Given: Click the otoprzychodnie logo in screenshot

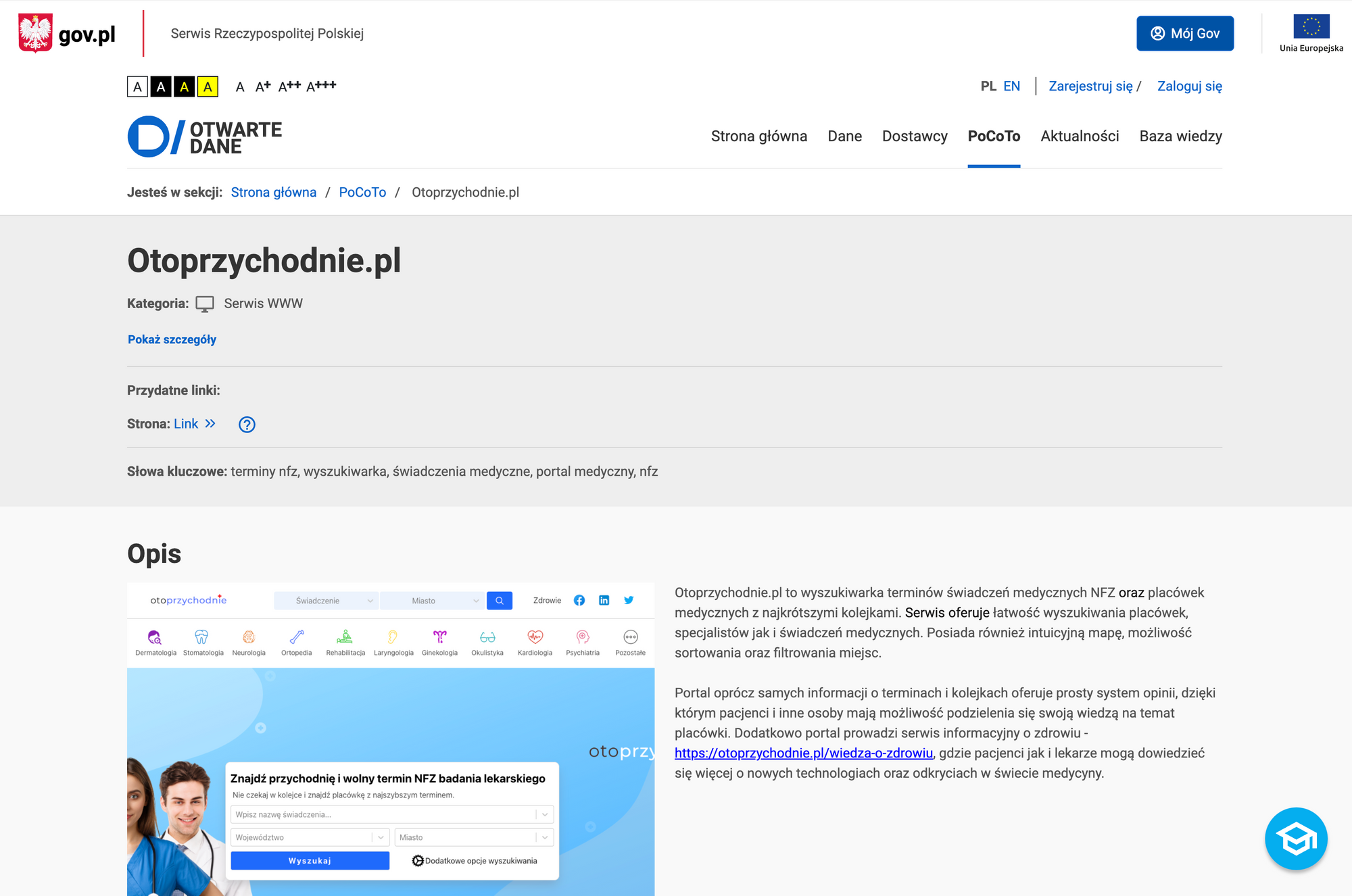Looking at the screenshot, I should (188, 600).
